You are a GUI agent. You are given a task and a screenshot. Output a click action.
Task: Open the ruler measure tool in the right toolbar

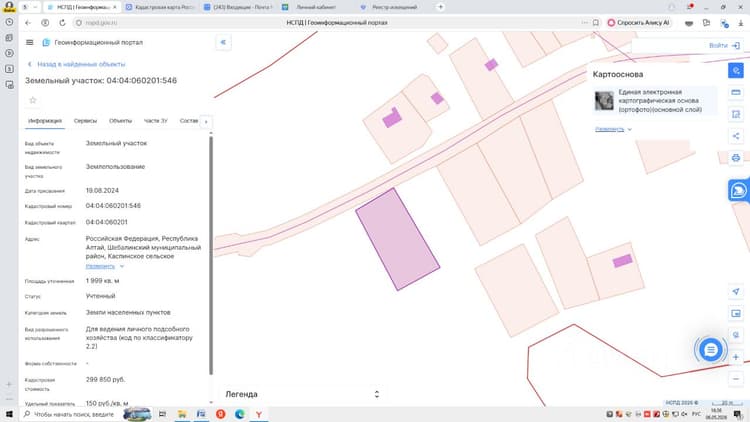point(736,92)
